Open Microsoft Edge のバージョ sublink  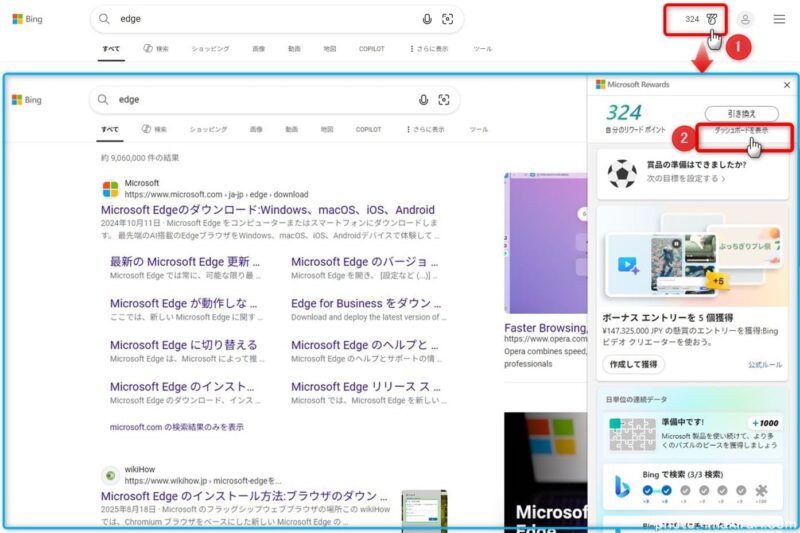point(364,262)
